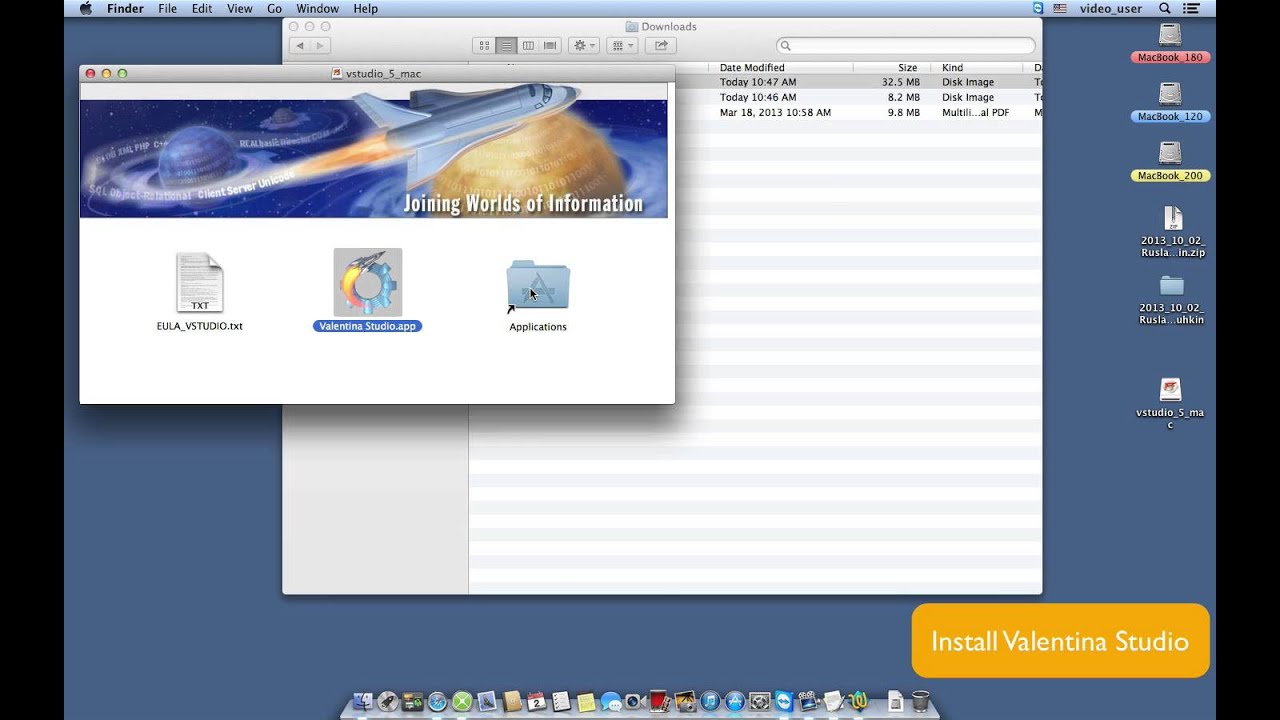Open the Help menu
The image size is (1280, 720).
click(366, 8)
